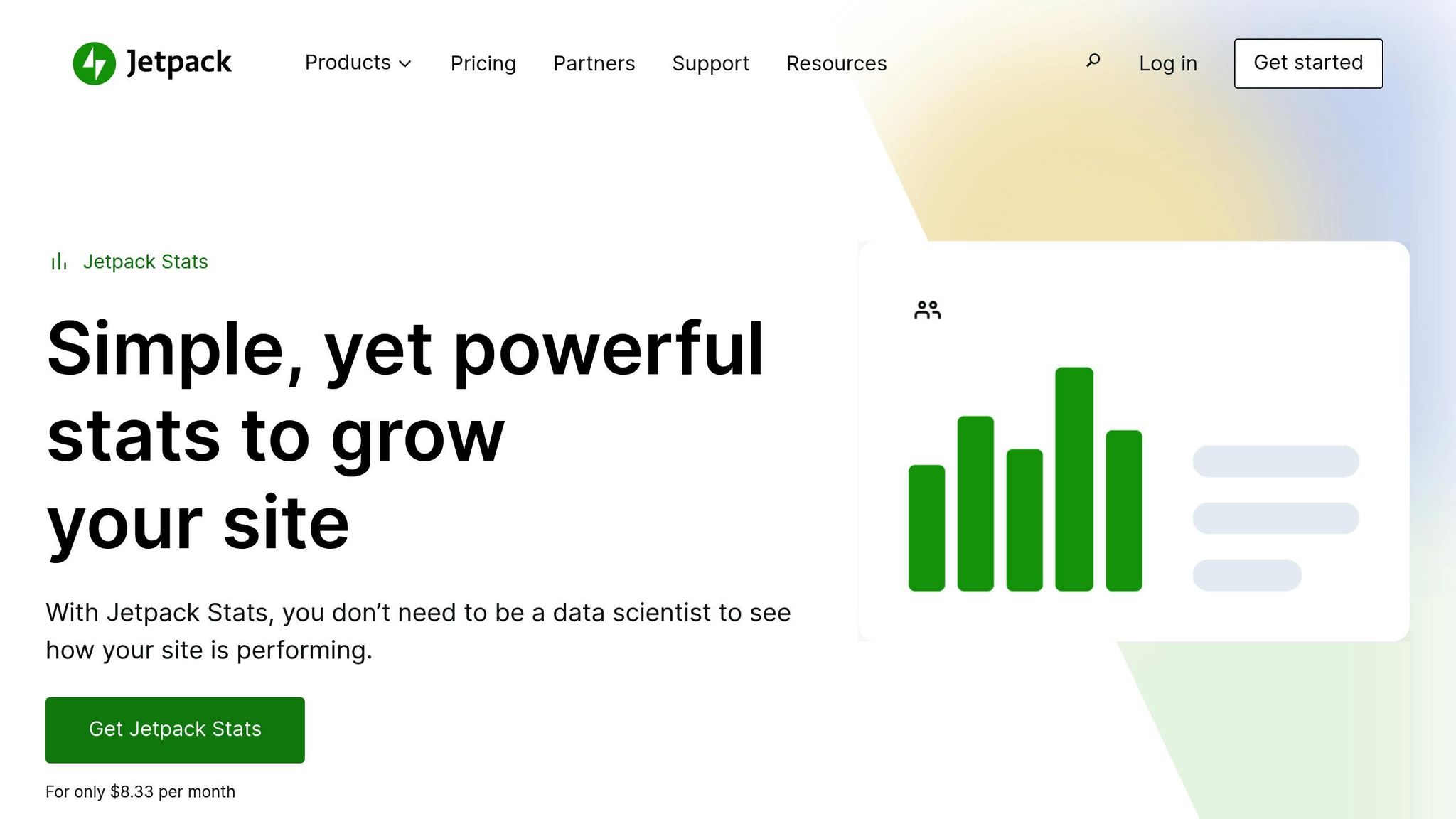Screen dimensions: 1456x819
Task: Navigate to Support
Action: click(x=710, y=63)
